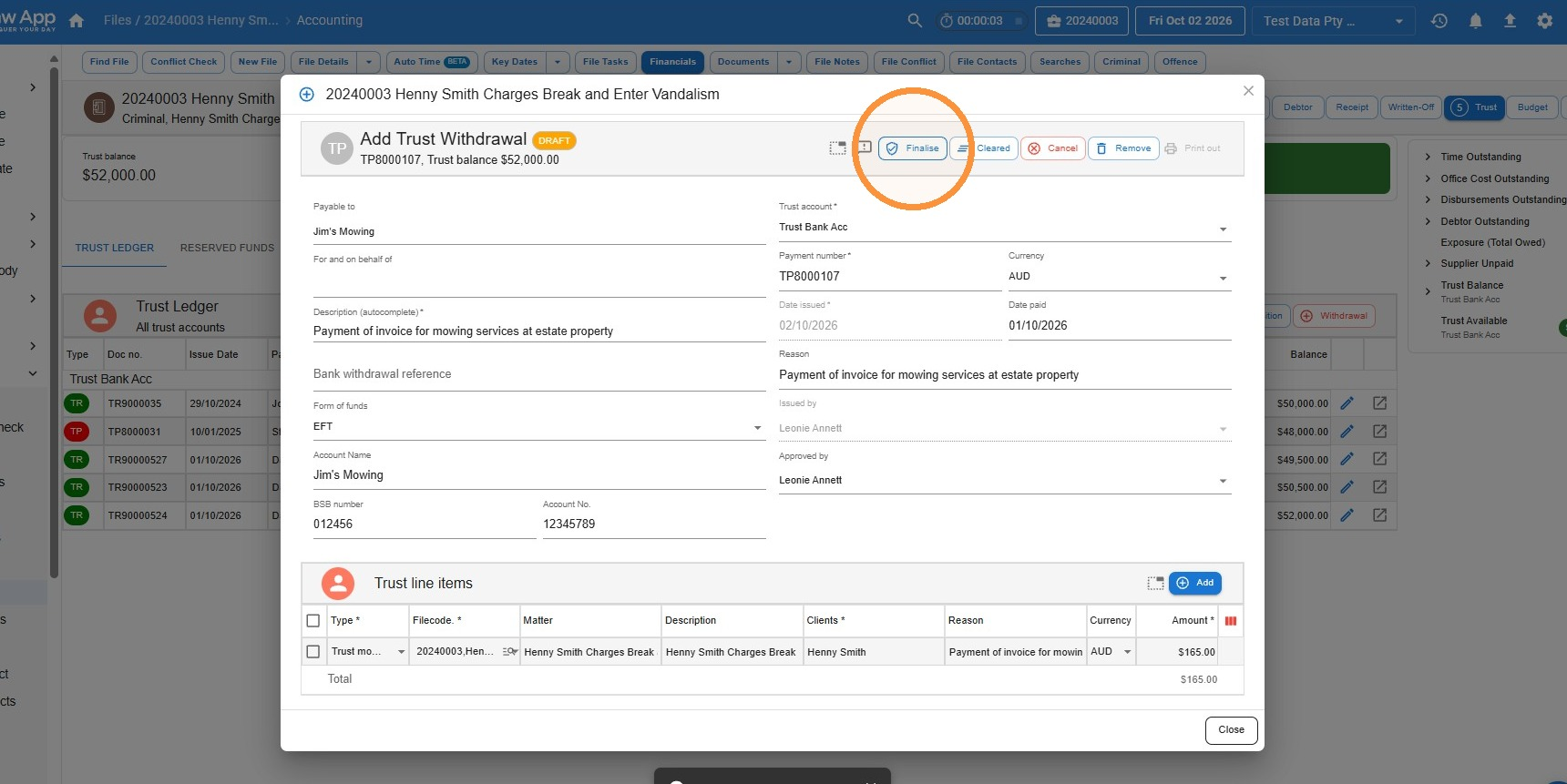Edit the TR9000035 ledger row pencil
1567x784 pixels.
point(1347,403)
